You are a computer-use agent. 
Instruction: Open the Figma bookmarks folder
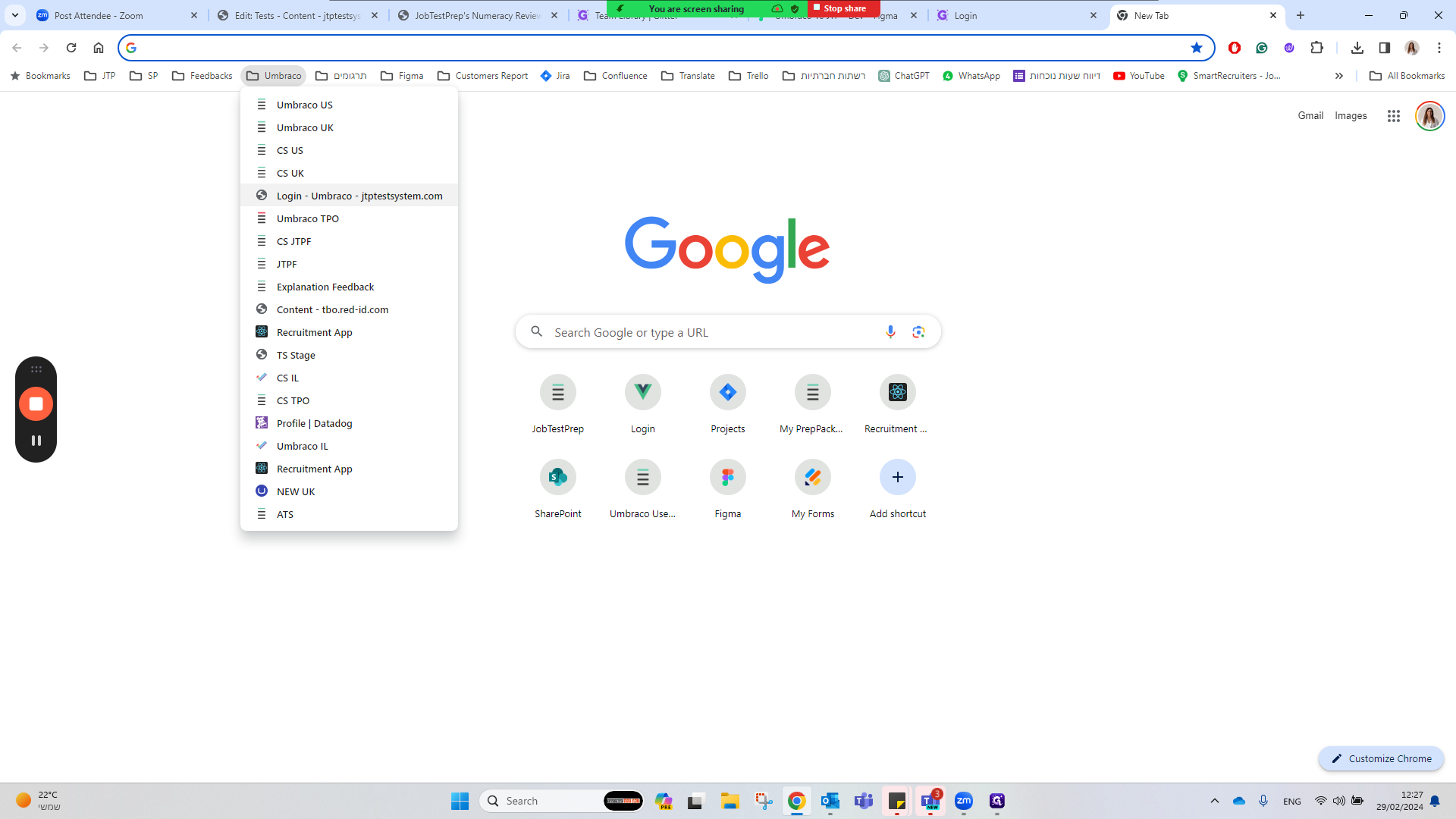pyautogui.click(x=402, y=76)
